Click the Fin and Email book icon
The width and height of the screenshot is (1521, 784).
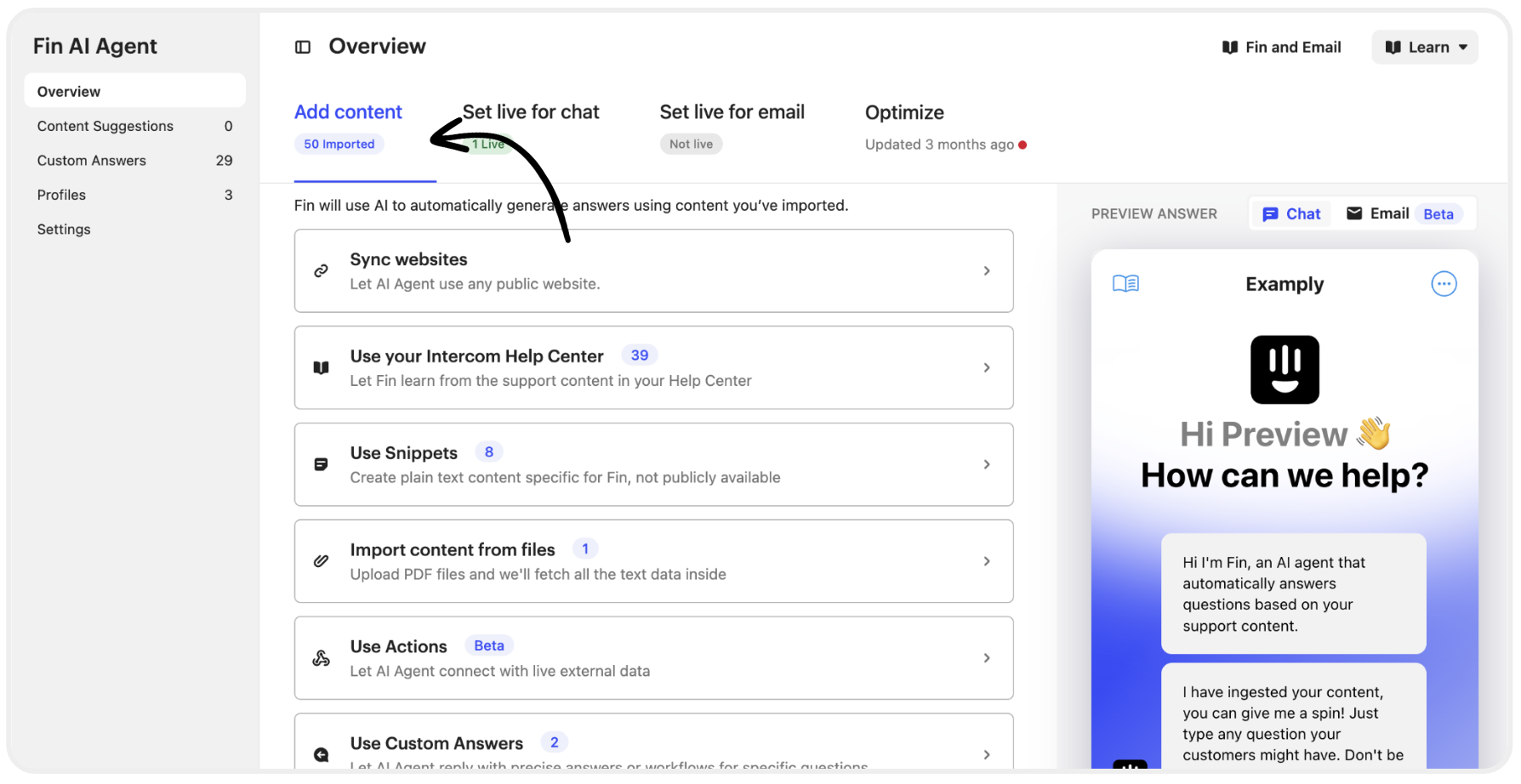point(1229,48)
